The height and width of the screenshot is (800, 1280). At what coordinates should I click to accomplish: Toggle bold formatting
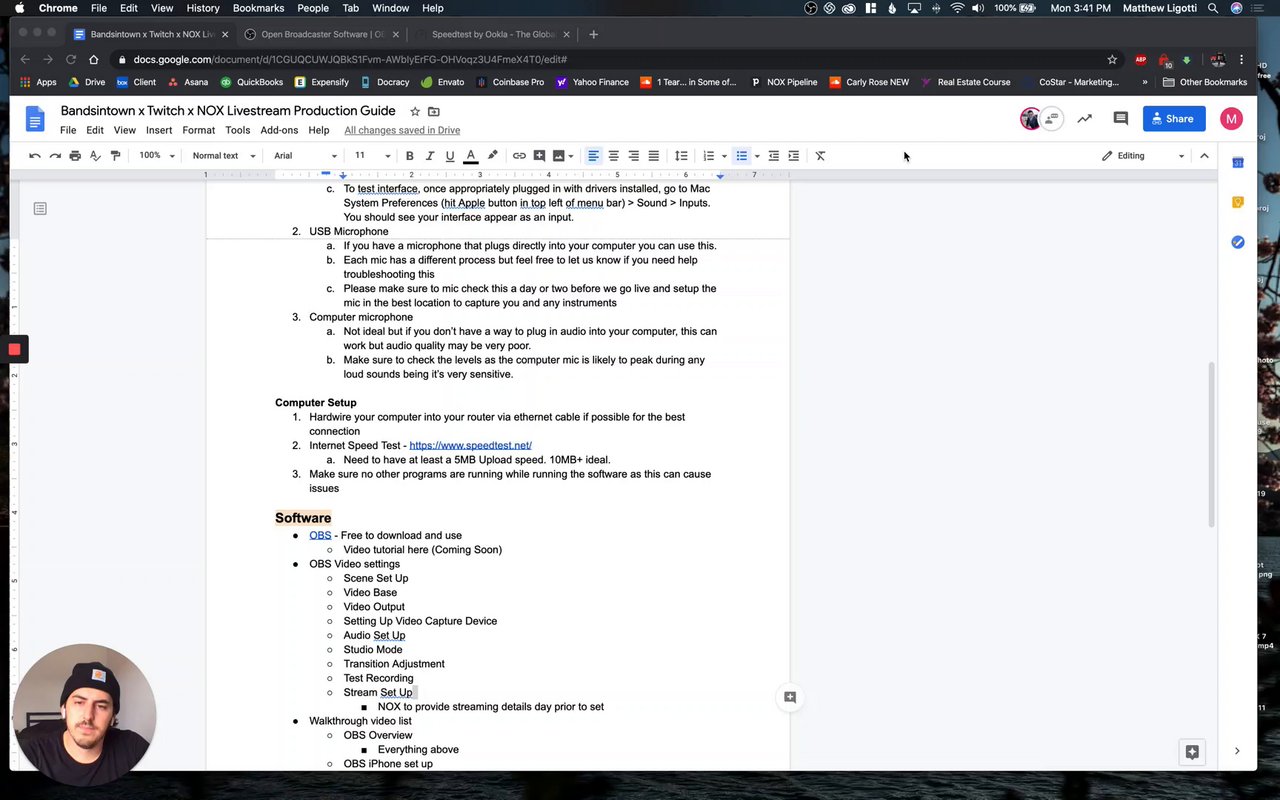pos(409,156)
